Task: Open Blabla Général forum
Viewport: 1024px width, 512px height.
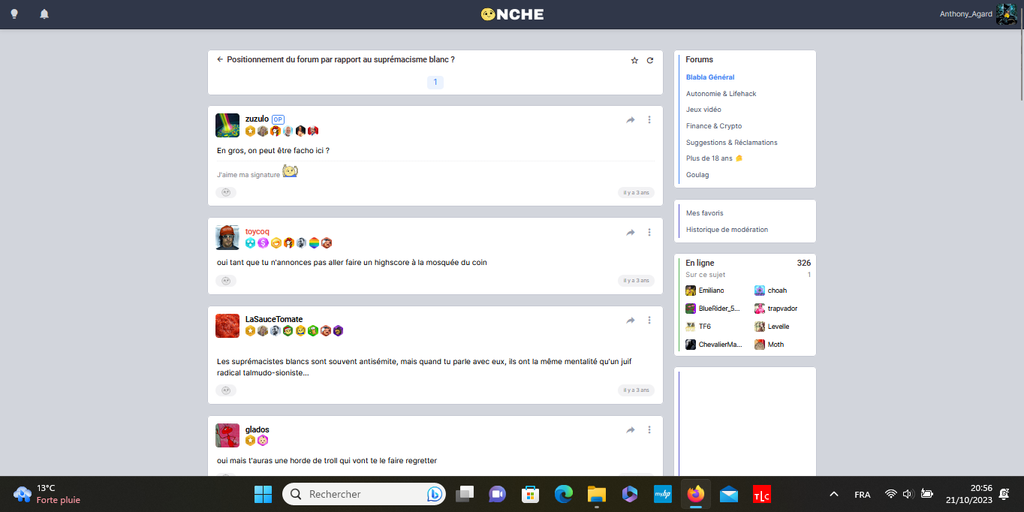Action: click(x=710, y=77)
